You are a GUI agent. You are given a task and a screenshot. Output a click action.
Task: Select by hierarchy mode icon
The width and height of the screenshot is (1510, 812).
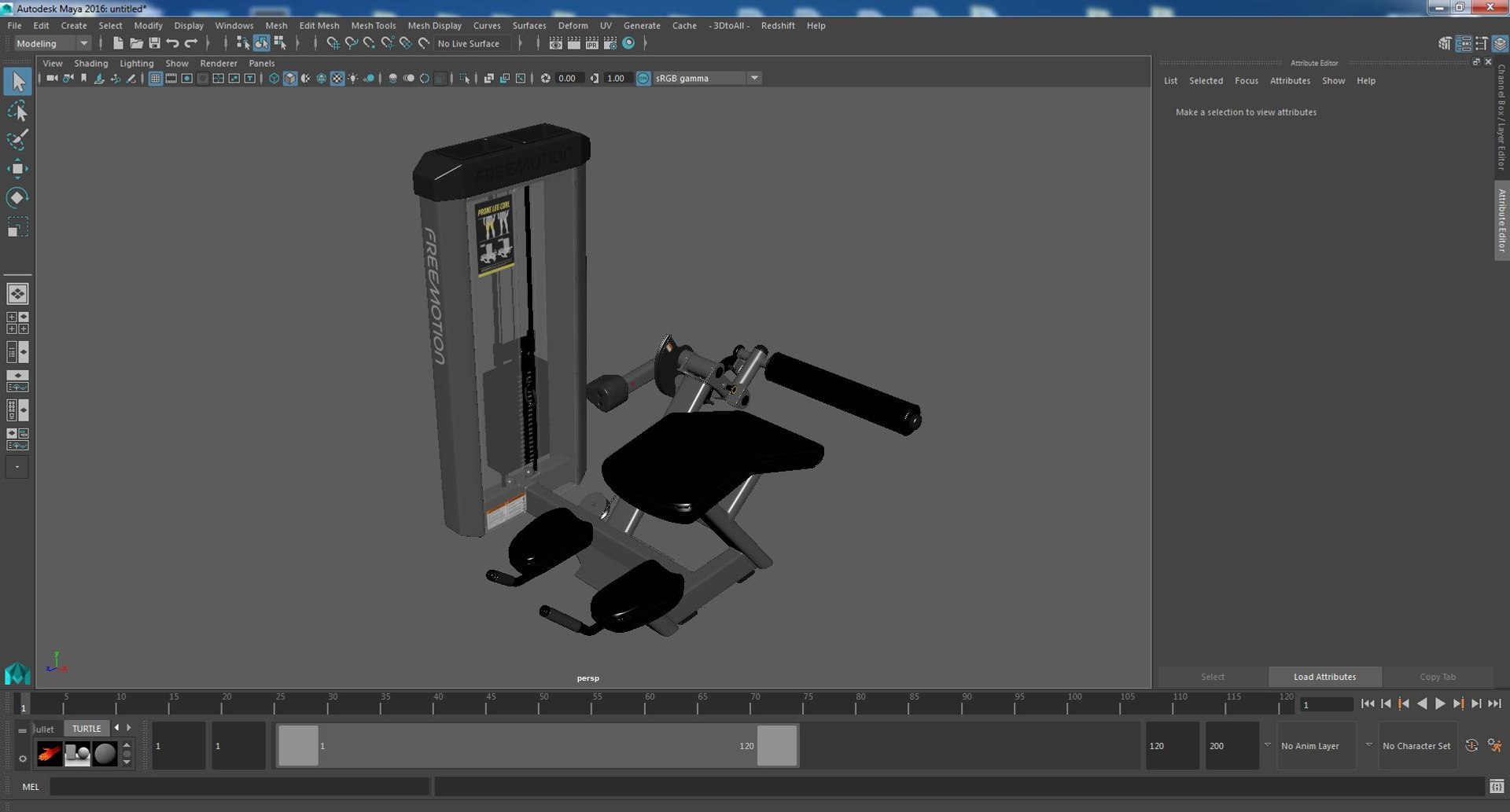[x=243, y=43]
